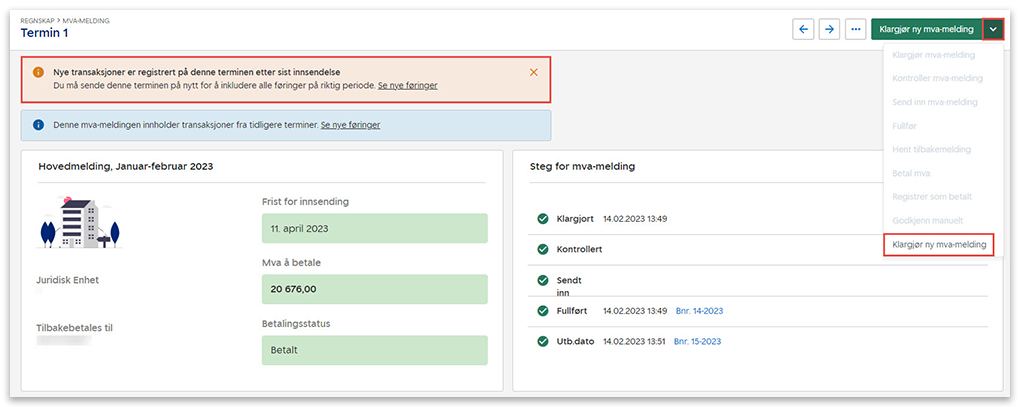
Task: Open Se nye føringer link in blue notice
Action: pos(350,125)
